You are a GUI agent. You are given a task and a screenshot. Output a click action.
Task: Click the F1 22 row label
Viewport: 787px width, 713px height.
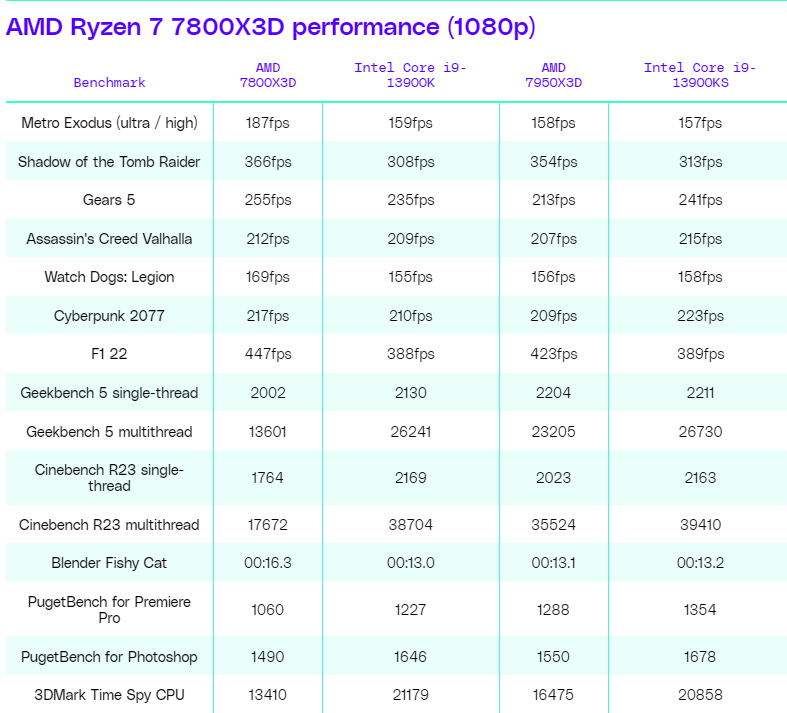pyautogui.click(x=109, y=354)
